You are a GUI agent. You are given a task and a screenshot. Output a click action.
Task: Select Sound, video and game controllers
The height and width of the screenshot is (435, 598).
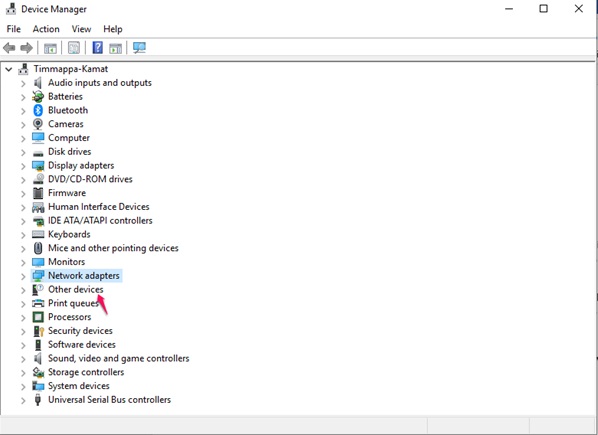(x=119, y=358)
